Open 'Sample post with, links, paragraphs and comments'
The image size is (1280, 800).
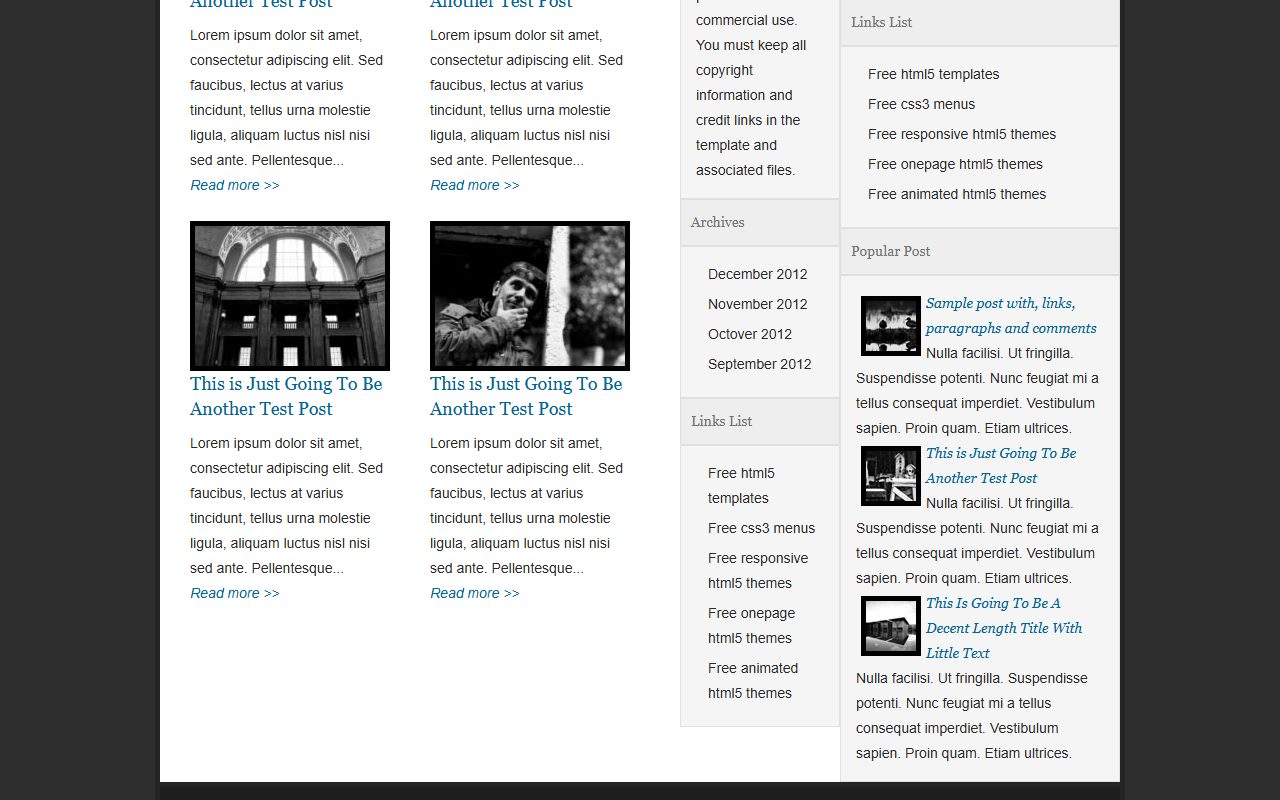pyautogui.click(x=1011, y=316)
